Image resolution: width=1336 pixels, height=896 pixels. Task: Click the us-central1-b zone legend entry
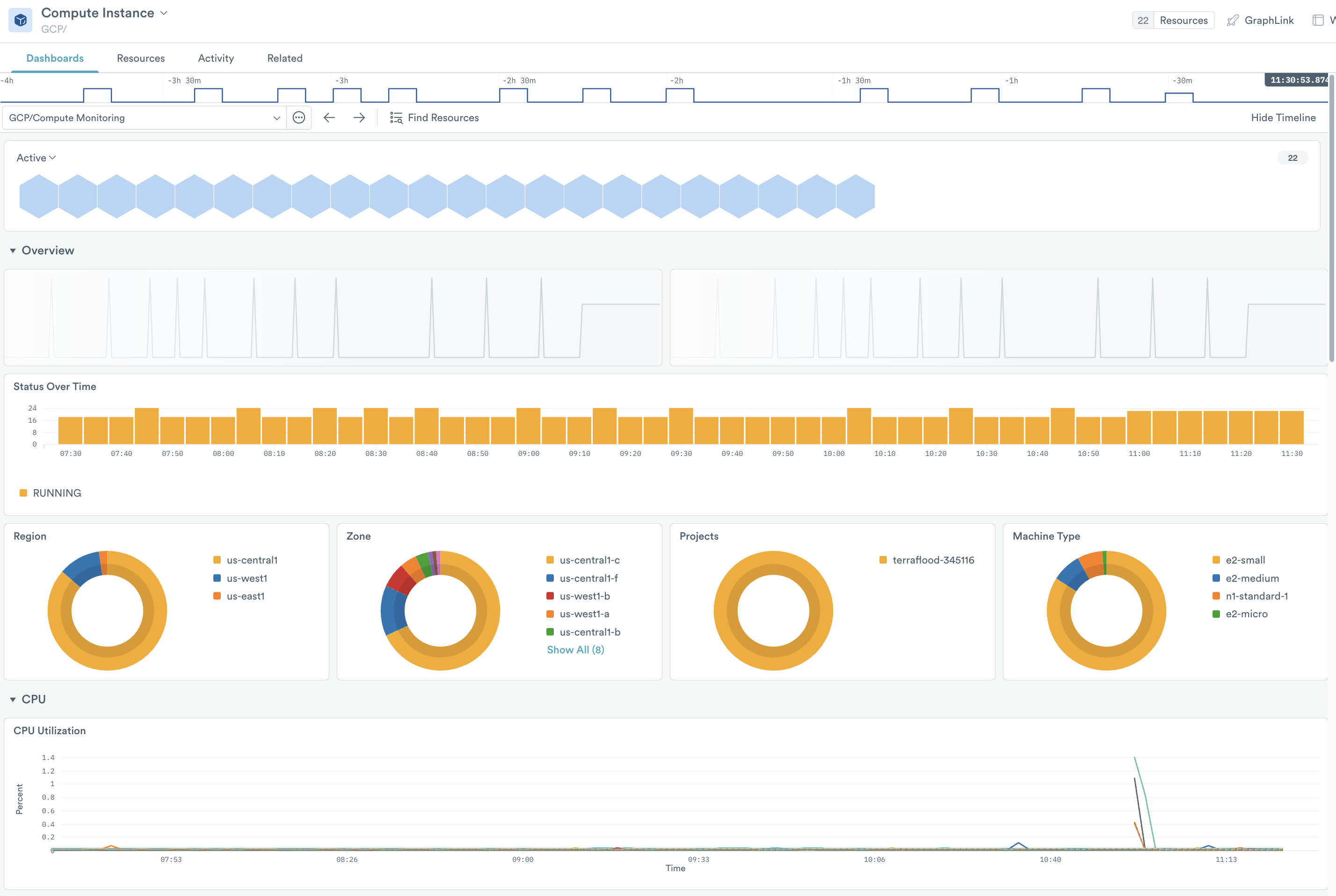[583, 632]
